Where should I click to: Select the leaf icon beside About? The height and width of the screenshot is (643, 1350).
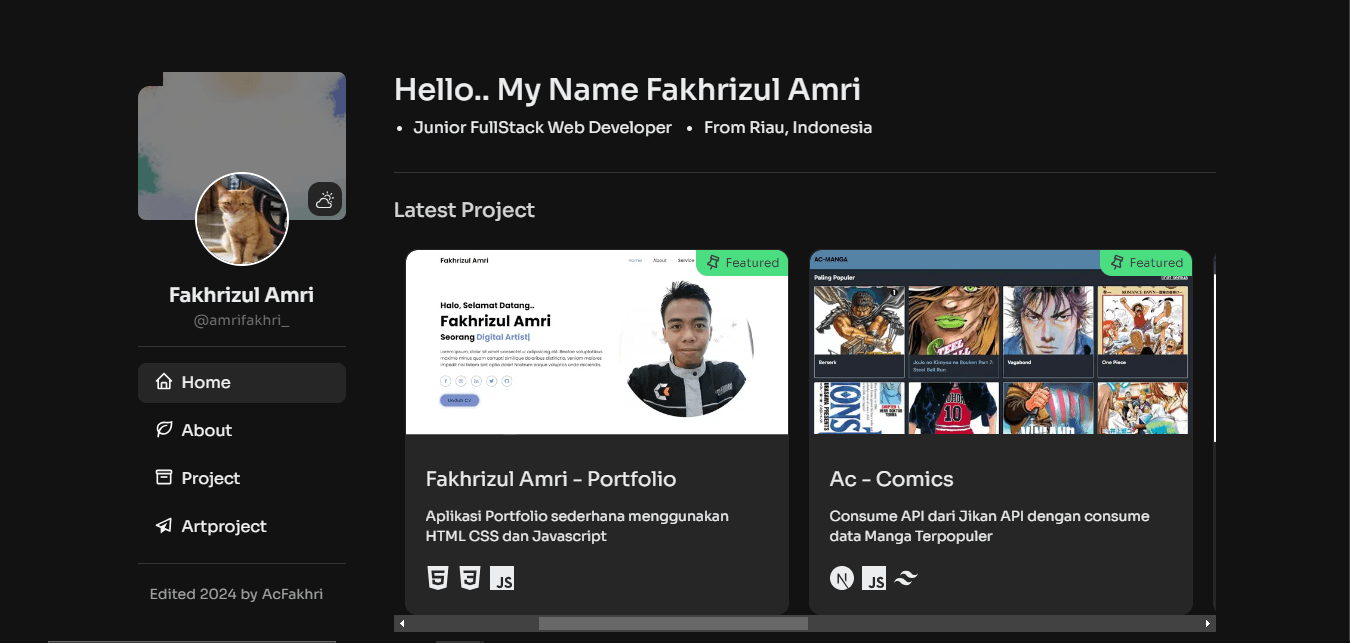163,430
